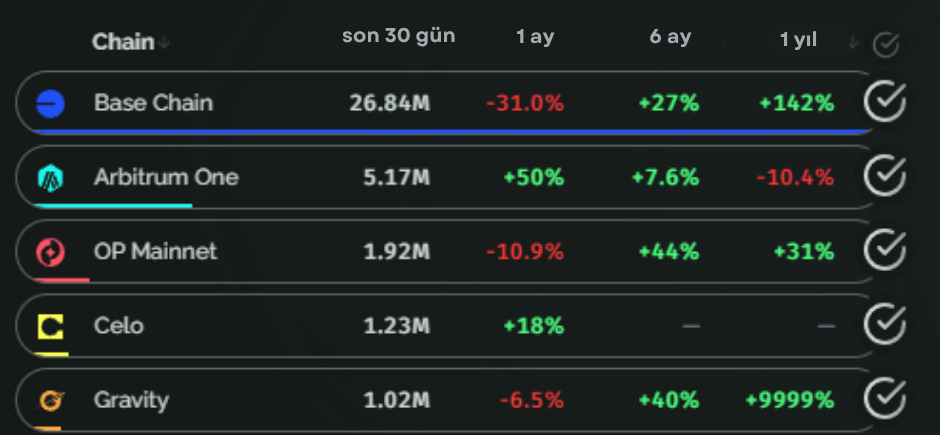The height and width of the screenshot is (435, 940).
Task: Click the +44% value in OP Mainnet row
Action: pos(668,252)
